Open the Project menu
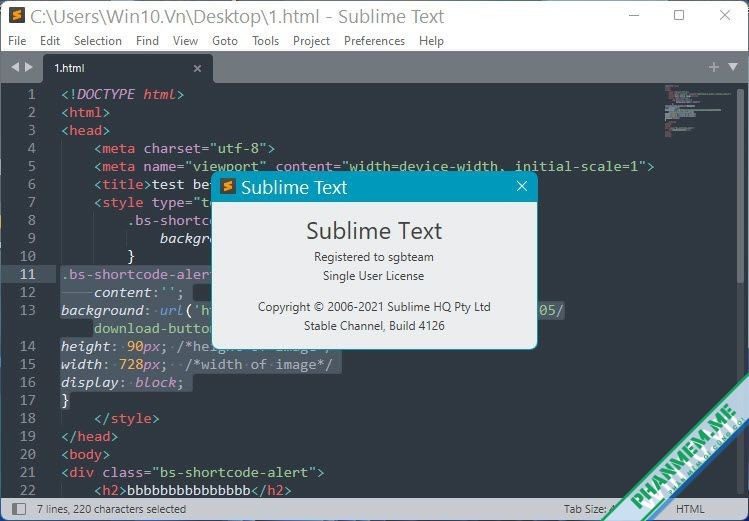This screenshot has height=521, width=749. coord(311,41)
